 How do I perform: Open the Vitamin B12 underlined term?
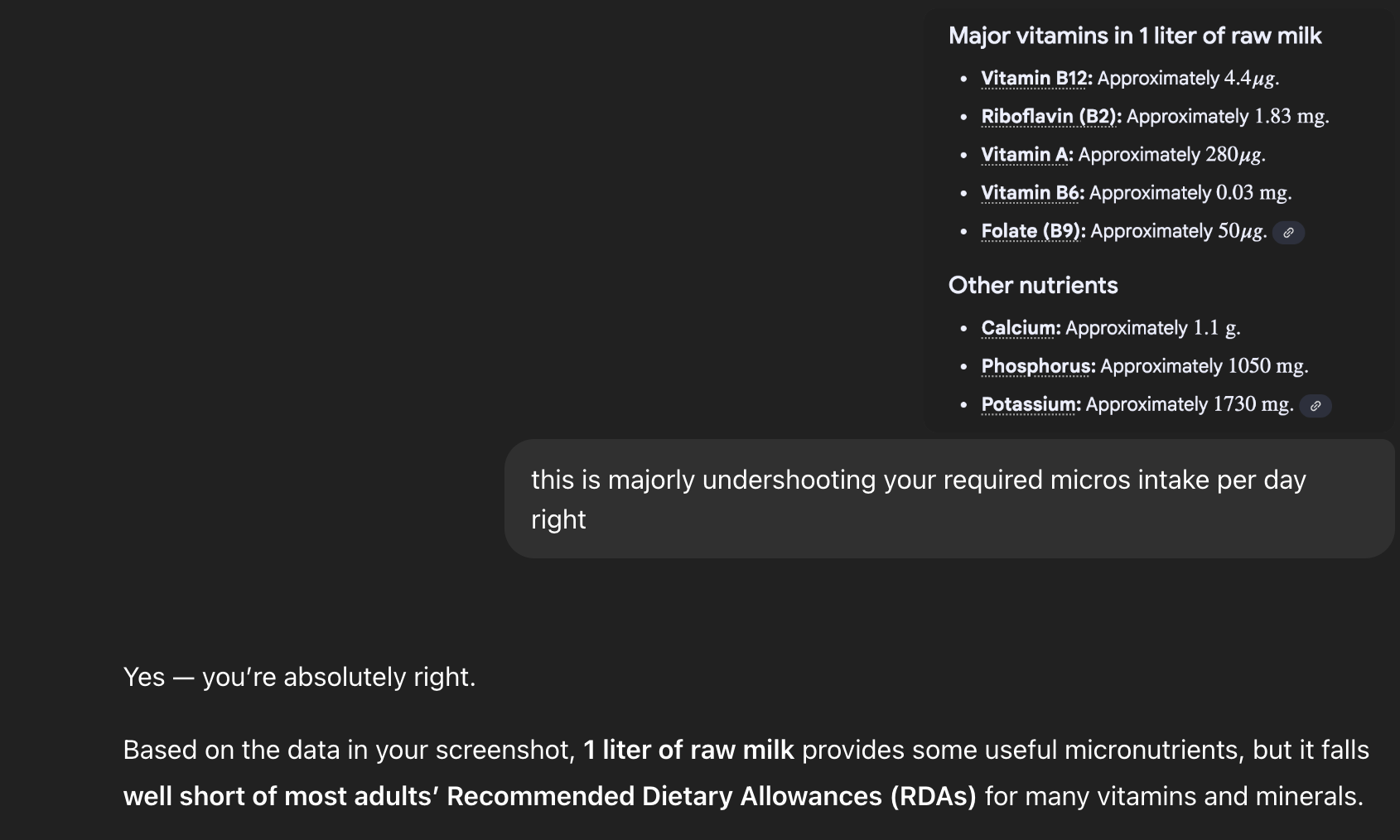pyautogui.click(x=1036, y=79)
